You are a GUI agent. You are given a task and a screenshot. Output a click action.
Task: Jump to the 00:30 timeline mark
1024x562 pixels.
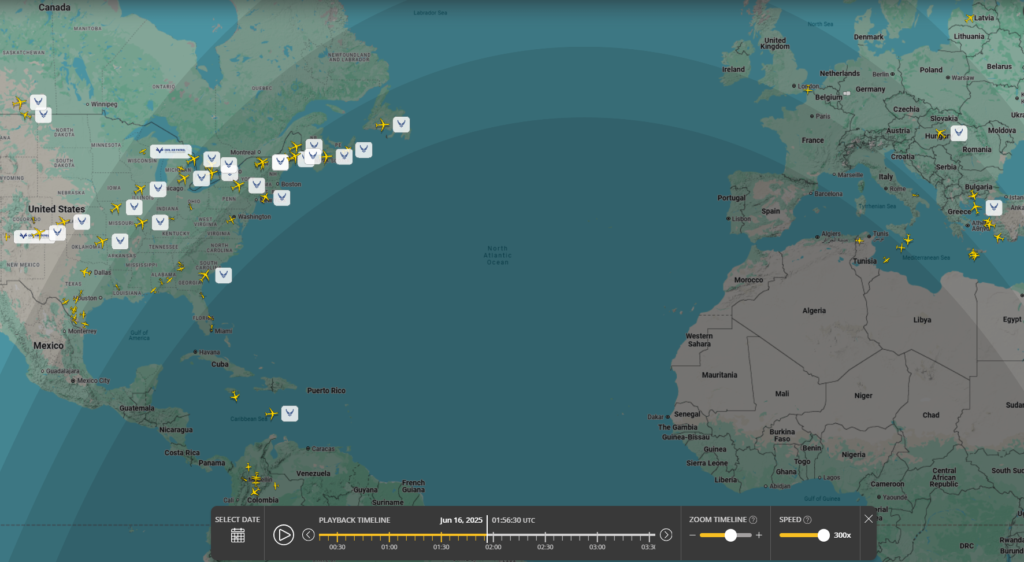tap(337, 547)
